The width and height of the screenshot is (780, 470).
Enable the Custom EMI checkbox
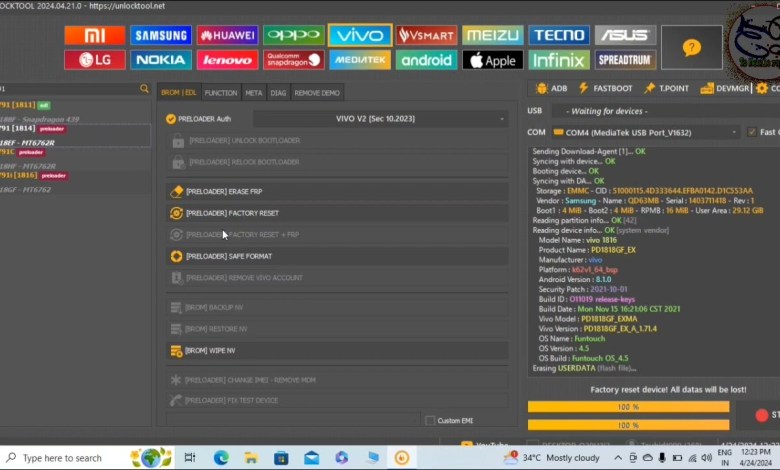click(x=430, y=420)
